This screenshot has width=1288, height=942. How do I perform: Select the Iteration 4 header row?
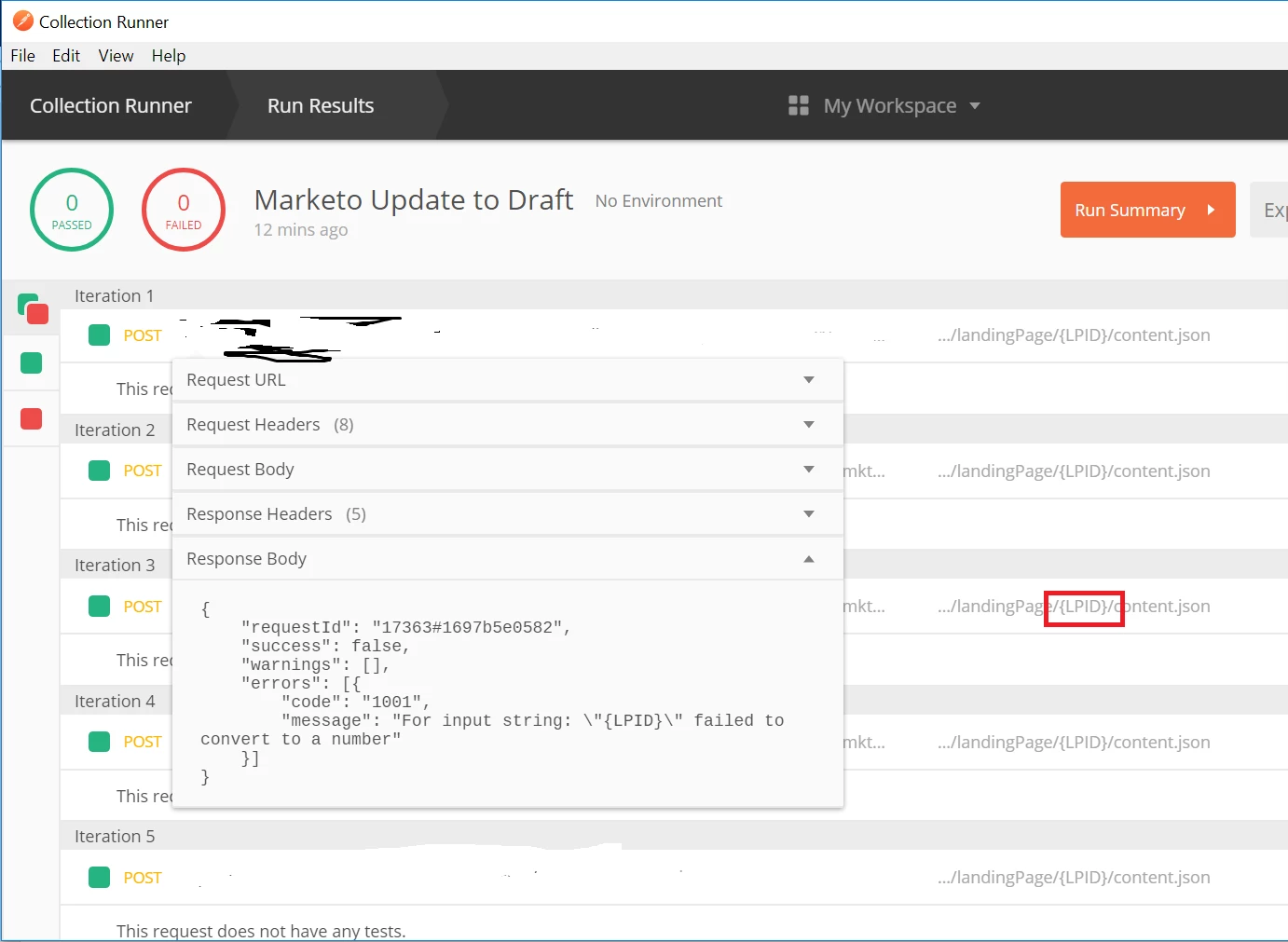point(674,701)
